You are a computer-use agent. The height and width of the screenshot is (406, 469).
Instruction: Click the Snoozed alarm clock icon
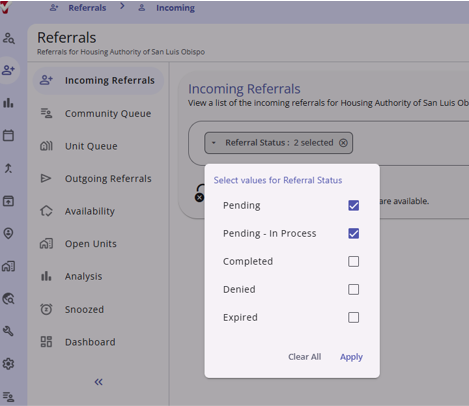click(46, 309)
